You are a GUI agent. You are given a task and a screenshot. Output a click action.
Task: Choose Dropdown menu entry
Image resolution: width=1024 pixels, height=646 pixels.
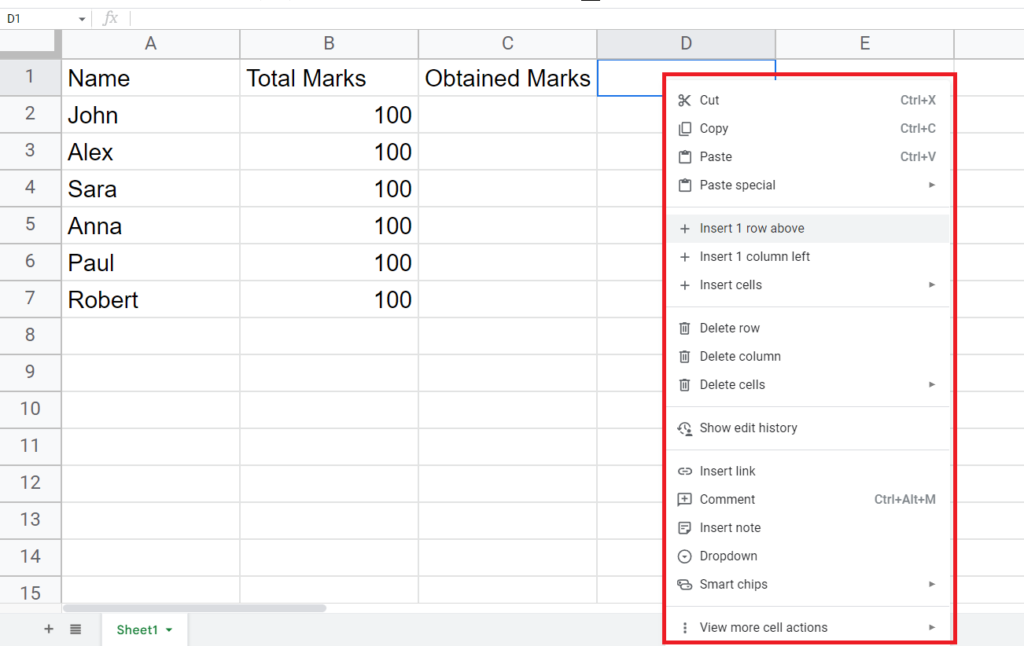808,557
